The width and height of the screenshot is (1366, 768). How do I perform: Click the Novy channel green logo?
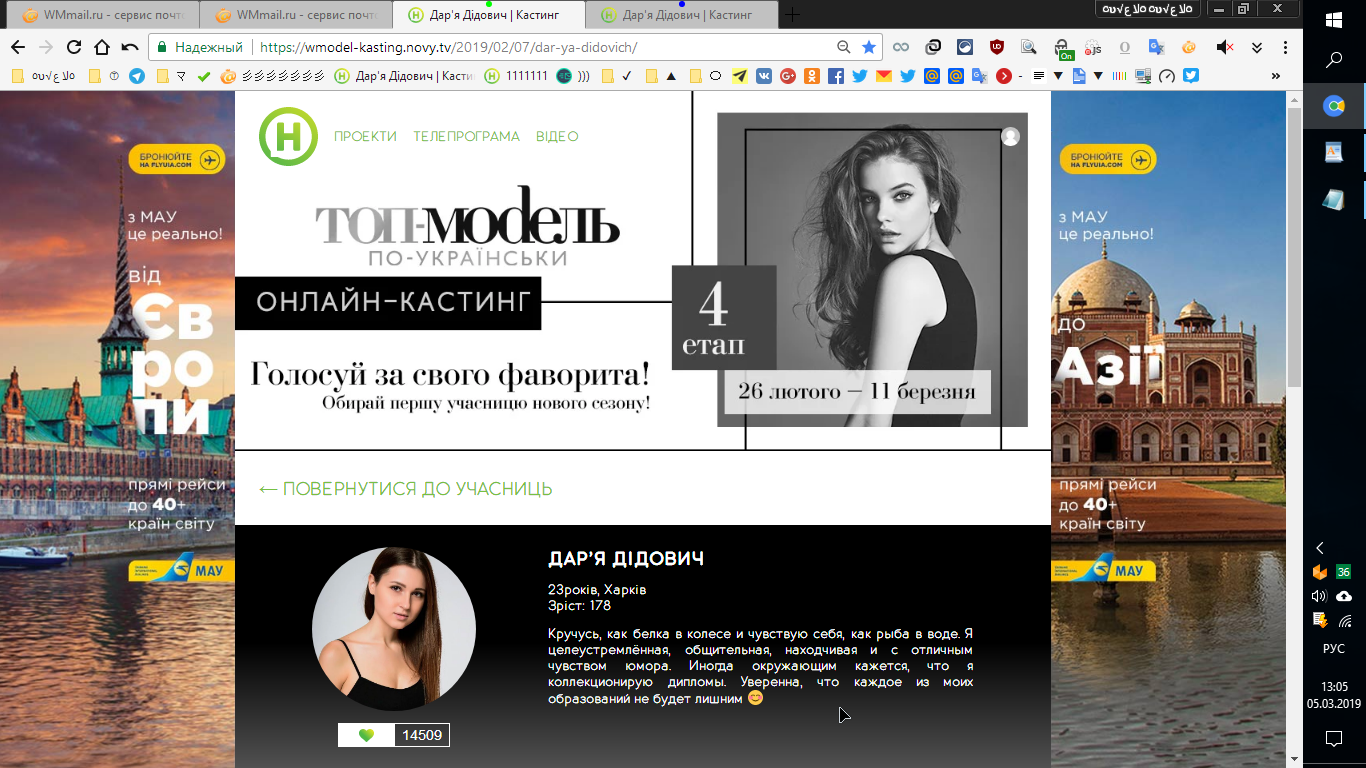[x=288, y=137]
